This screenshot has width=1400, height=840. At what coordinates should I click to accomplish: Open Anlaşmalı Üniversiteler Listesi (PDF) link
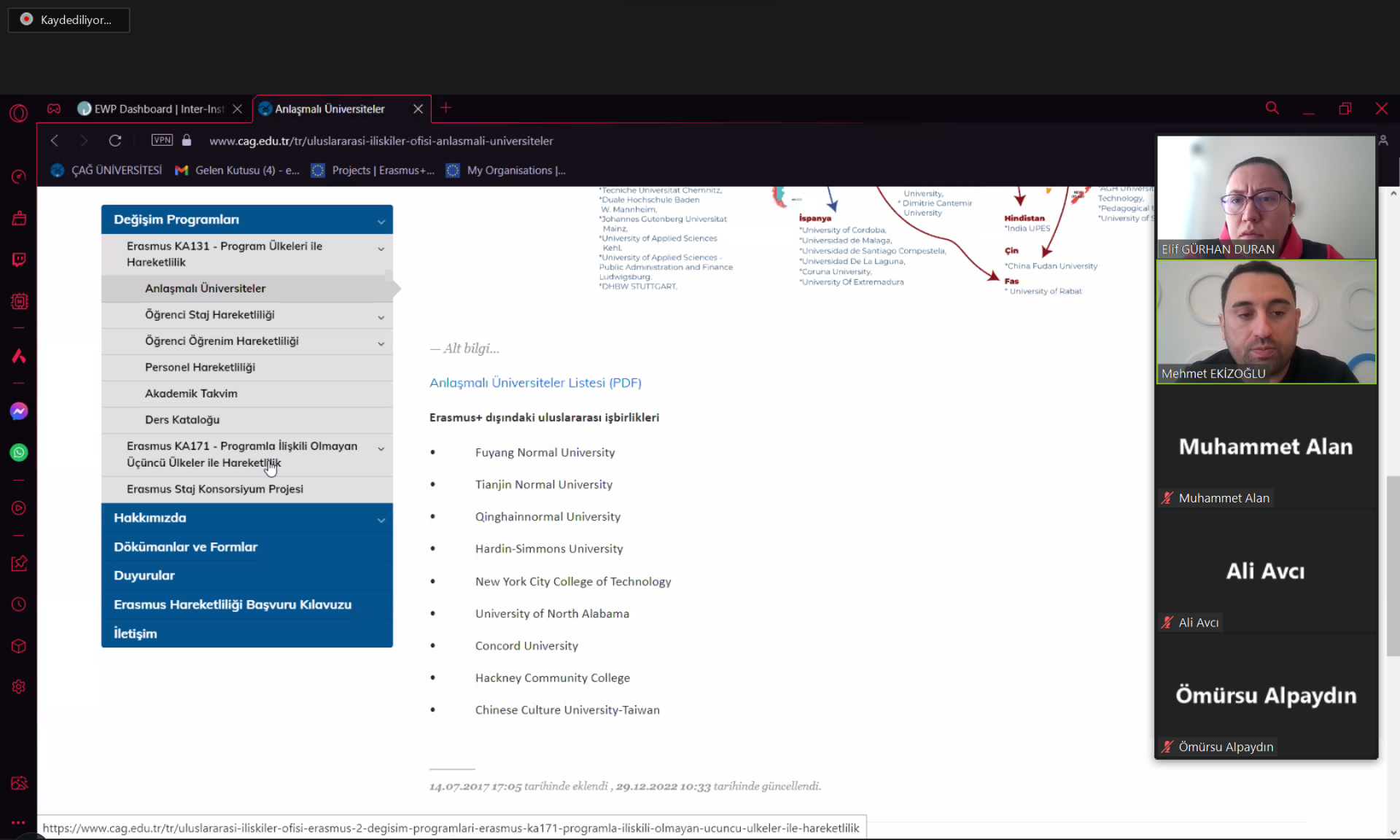click(x=535, y=383)
